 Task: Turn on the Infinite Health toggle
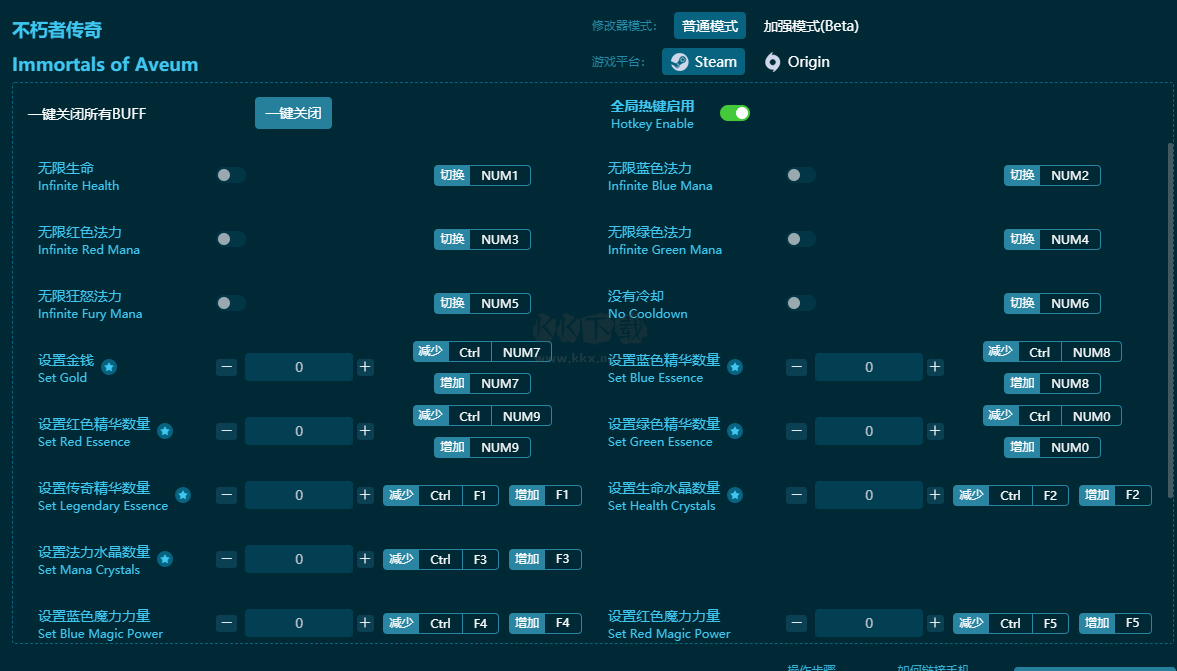click(x=231, y=176)
